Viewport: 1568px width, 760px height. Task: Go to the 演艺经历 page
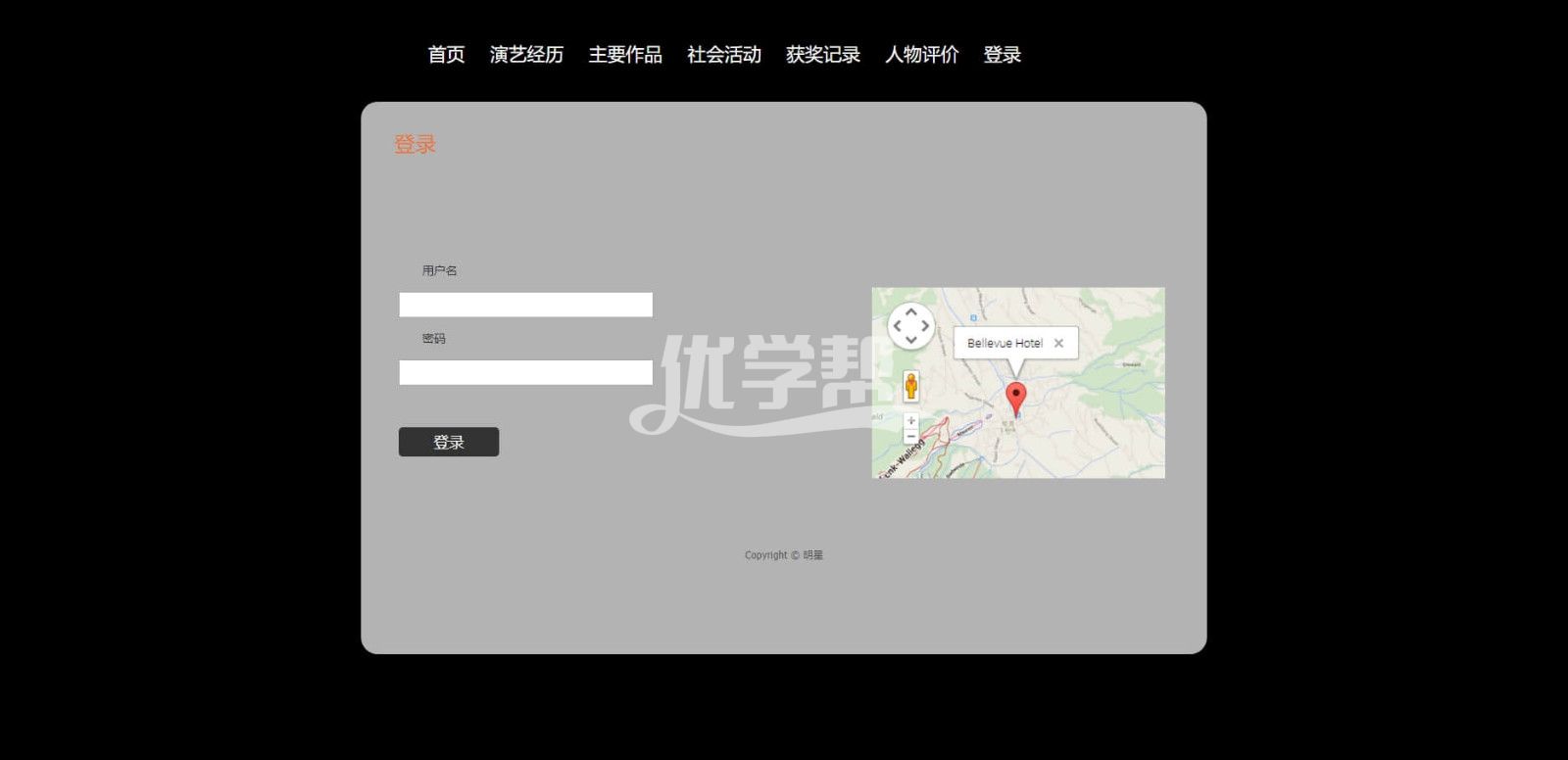[526, 55]
